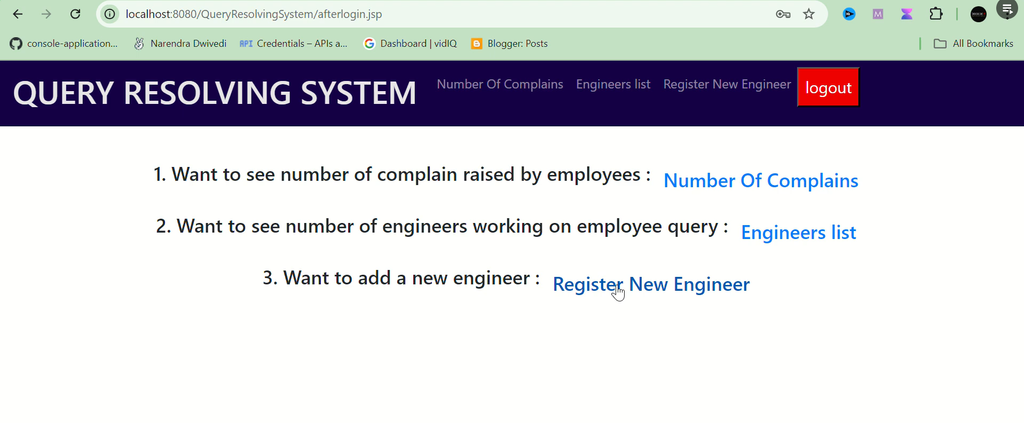Open the Dashboard | vidIQ bookmark
Screen dimensions: 1024x423
pos(410,44)
